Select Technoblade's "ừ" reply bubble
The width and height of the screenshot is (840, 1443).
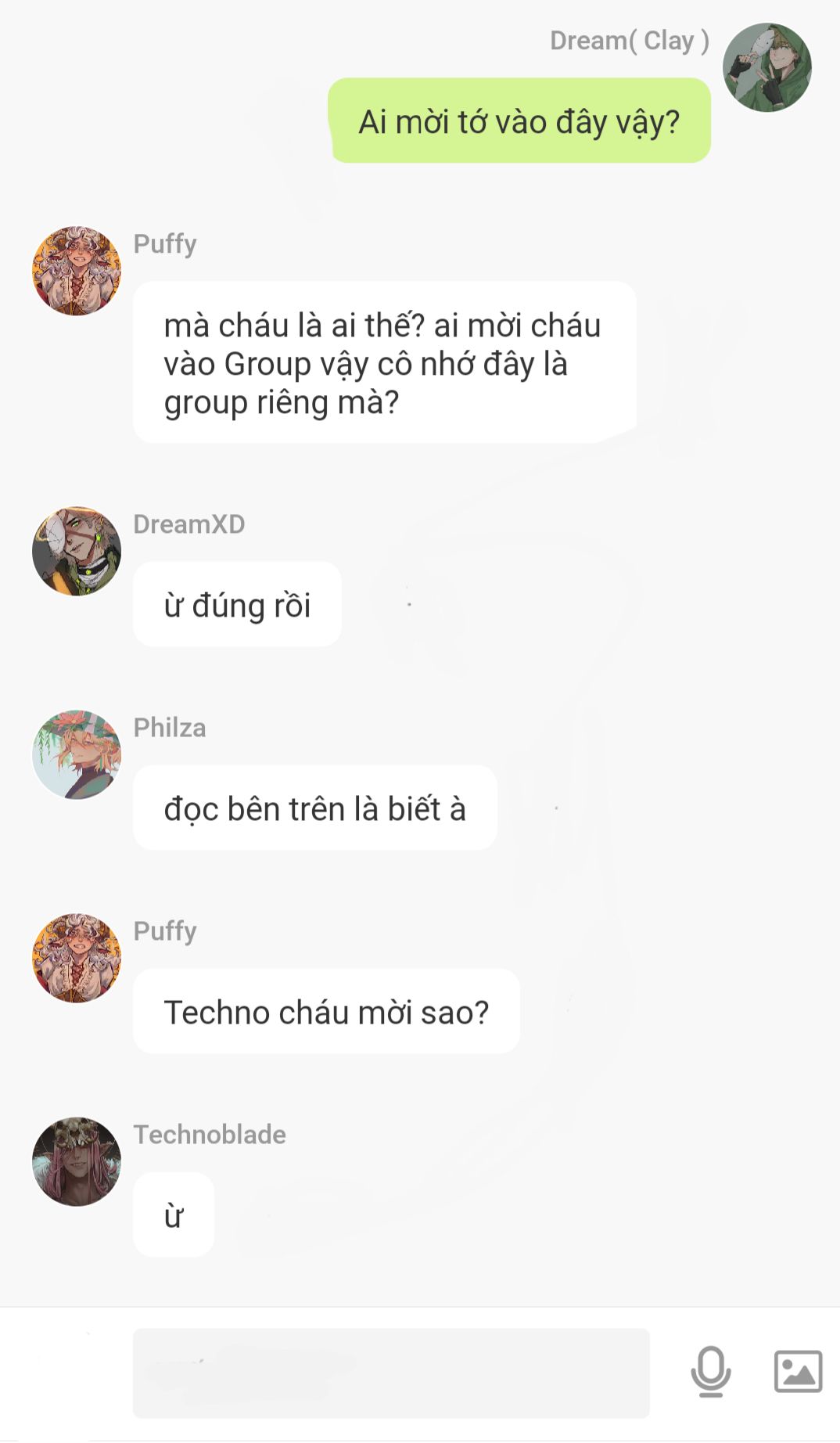click(x=174, y=1214)
